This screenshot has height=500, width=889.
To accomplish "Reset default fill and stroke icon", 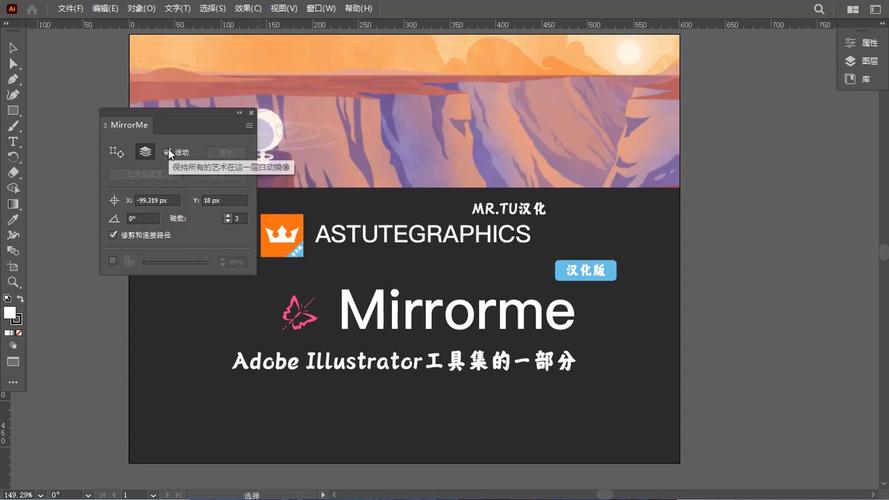I will (7, 299).
